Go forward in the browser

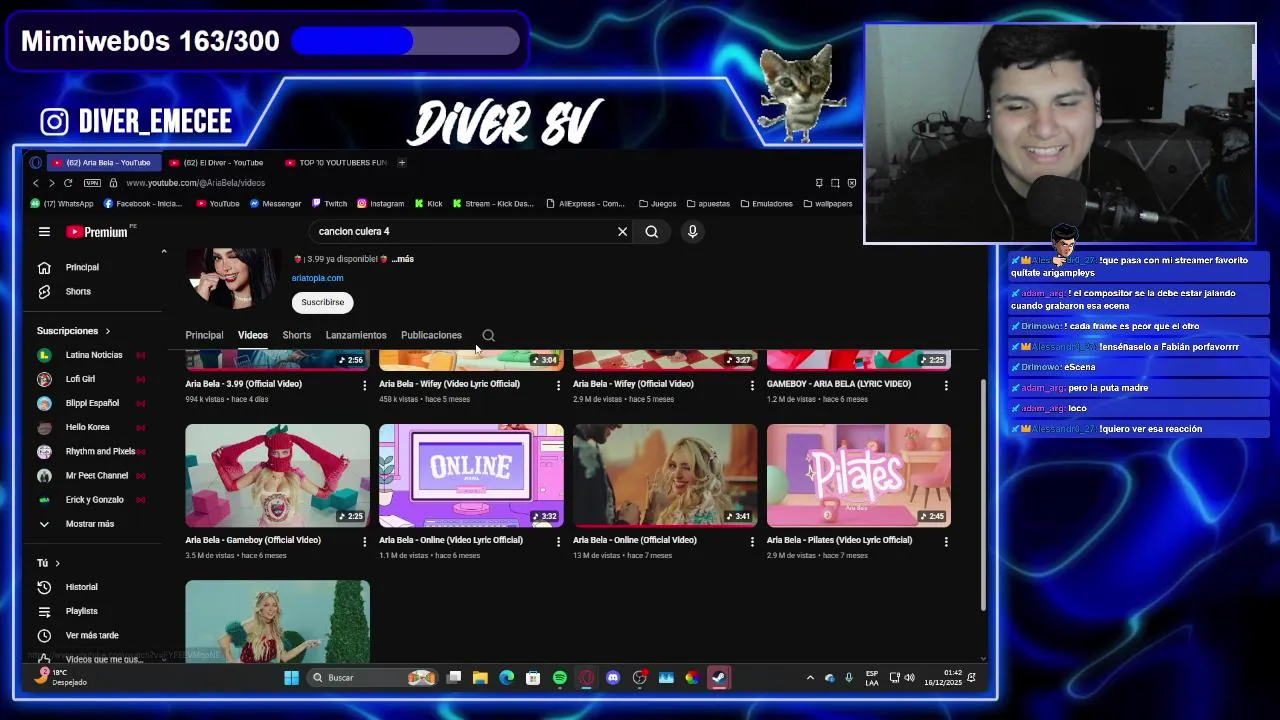52,183
